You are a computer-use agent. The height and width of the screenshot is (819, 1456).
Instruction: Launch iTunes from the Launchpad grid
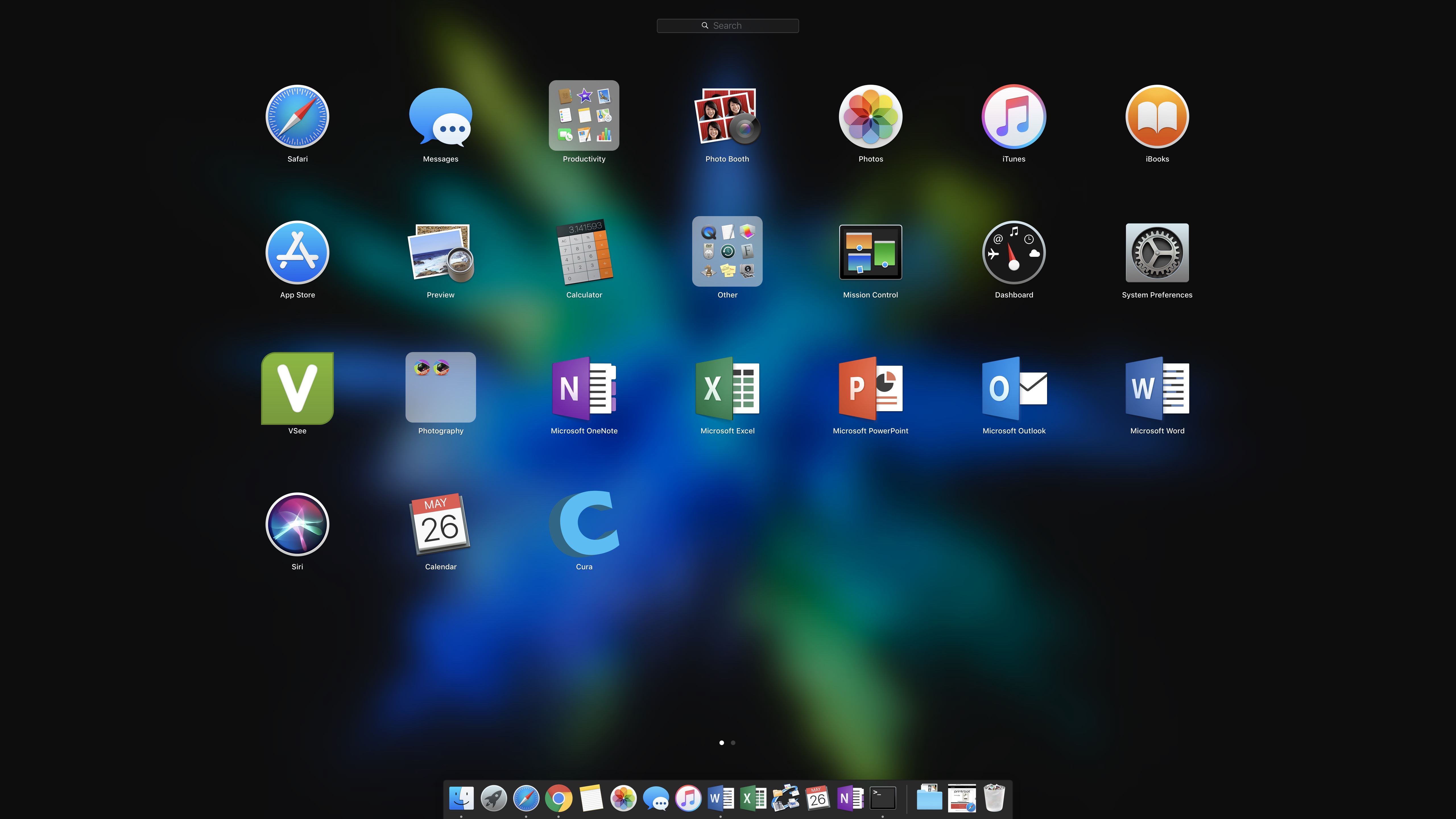tap(1014, 116)
